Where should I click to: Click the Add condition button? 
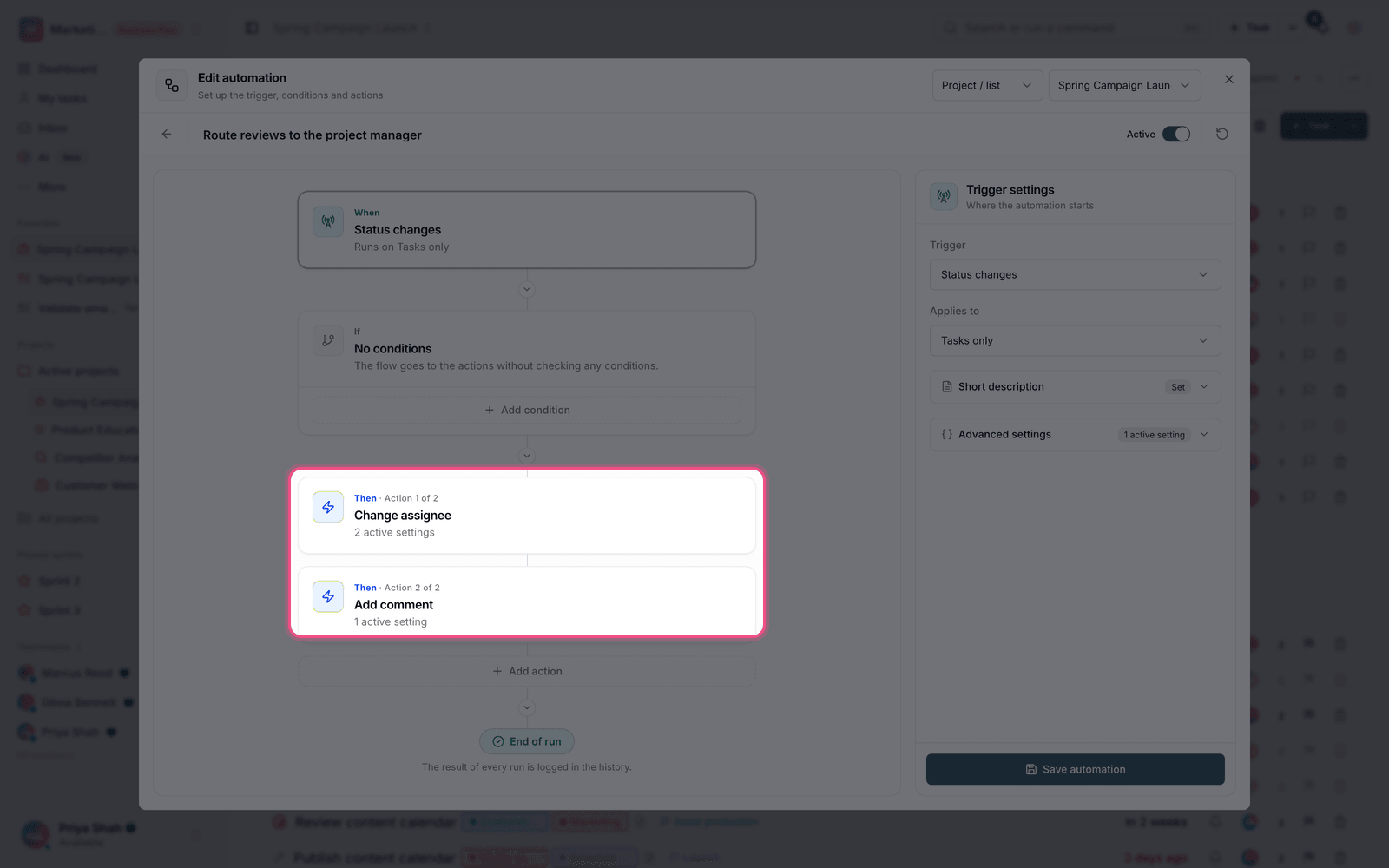(x=527, y=410)
